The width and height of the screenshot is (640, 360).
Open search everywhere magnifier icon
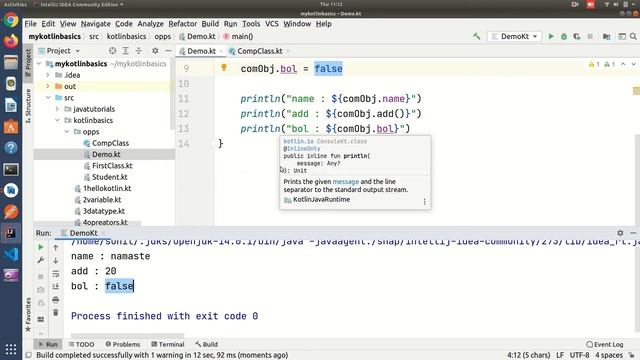point(633,36)
